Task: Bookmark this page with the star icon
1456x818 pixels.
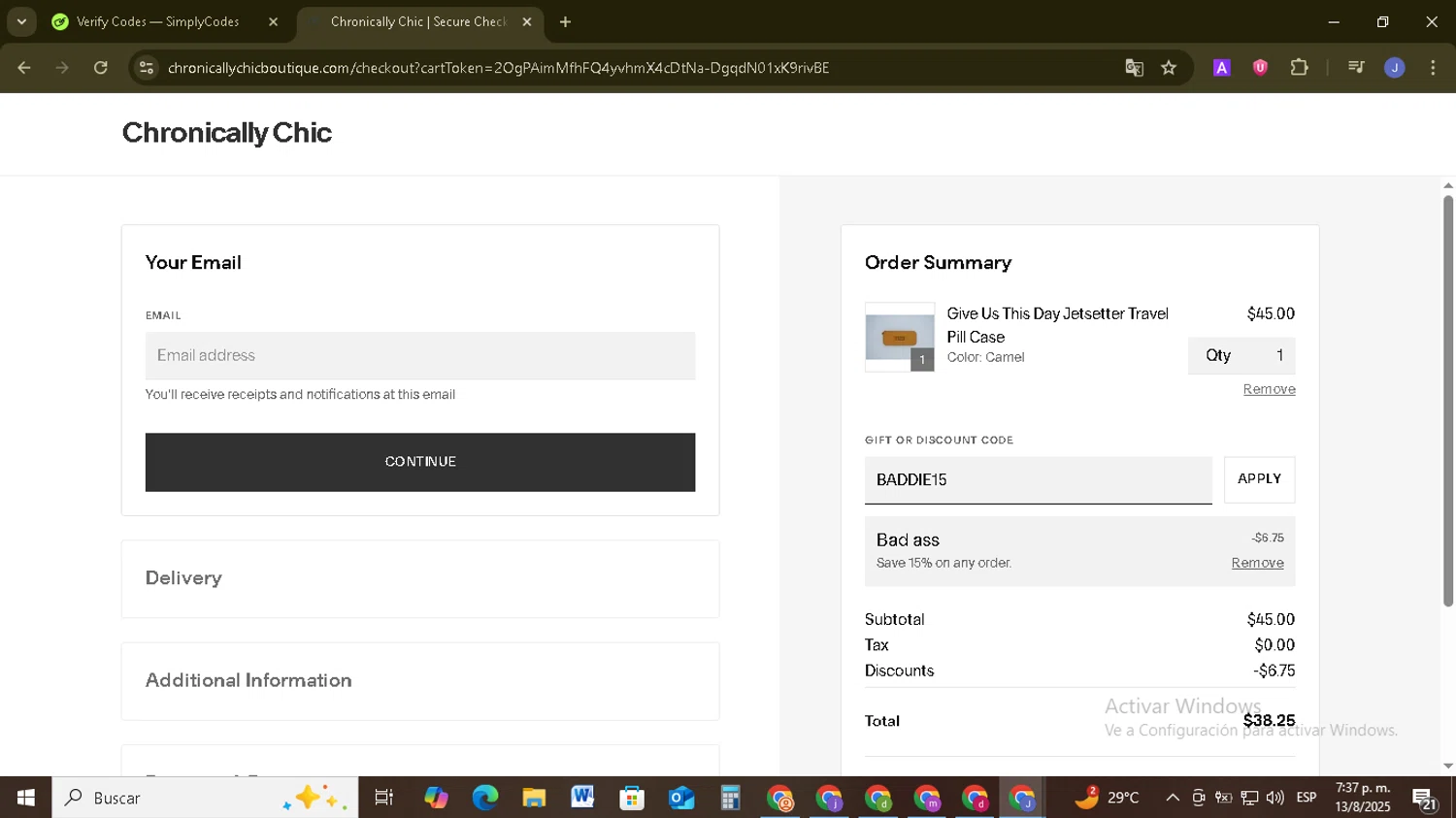Action: 1169,68
